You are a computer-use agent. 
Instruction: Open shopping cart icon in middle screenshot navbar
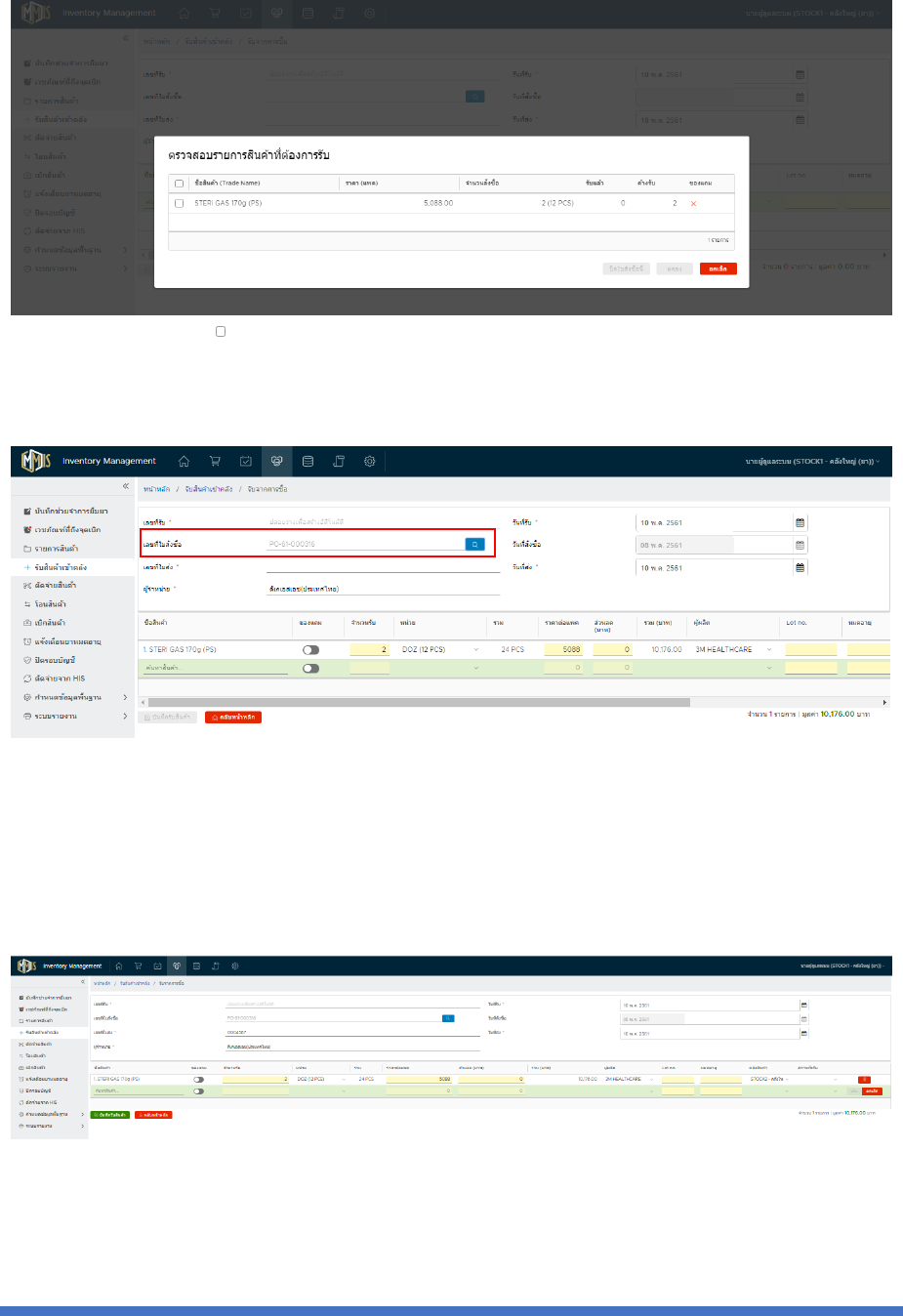[x=215, y=461]
